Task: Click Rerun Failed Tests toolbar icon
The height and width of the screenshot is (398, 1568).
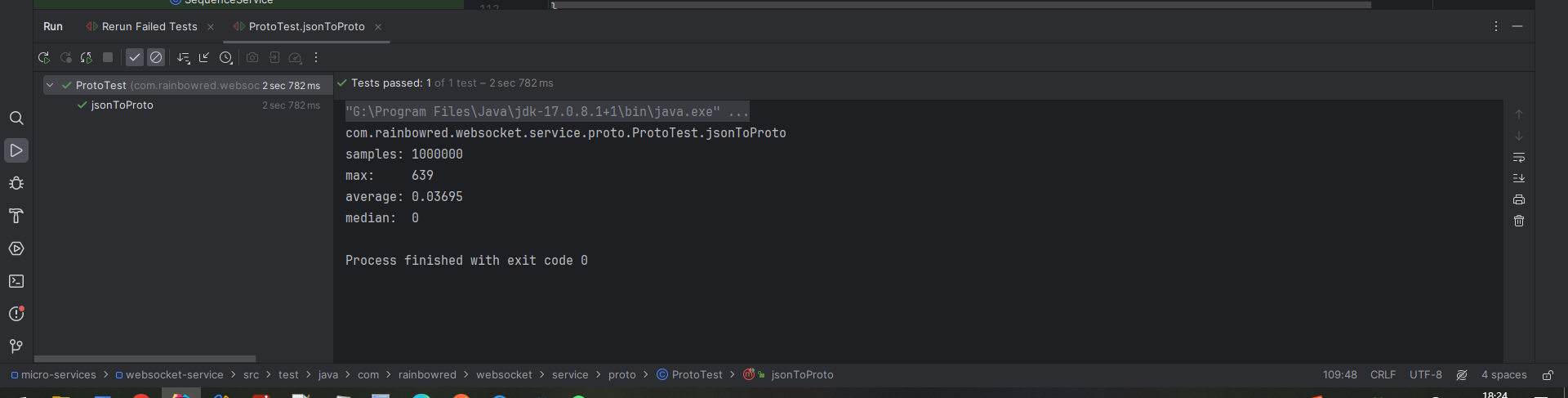Action: pyautogui.click(x=66, y=58)
